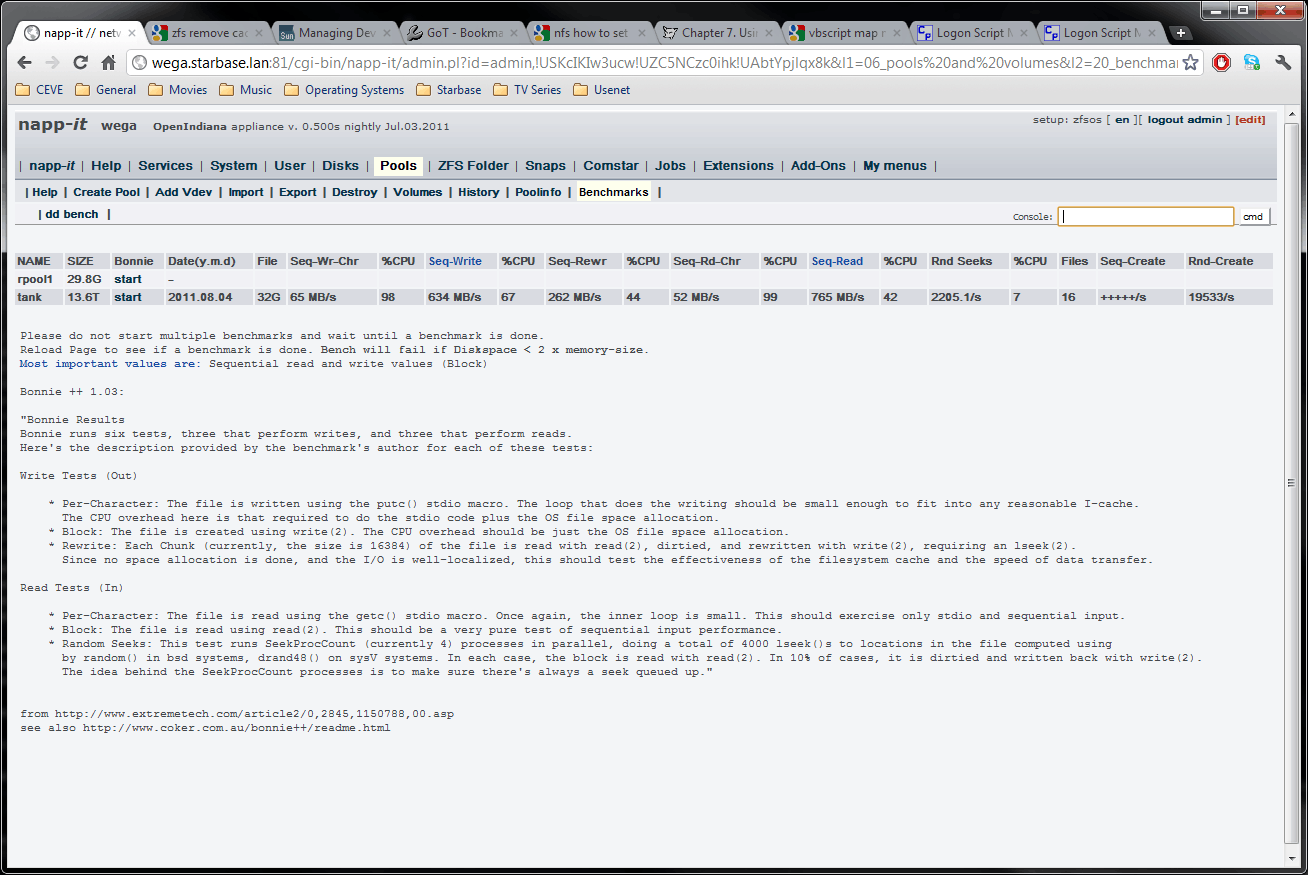Open the Jobs menu

tap(671, 166)
